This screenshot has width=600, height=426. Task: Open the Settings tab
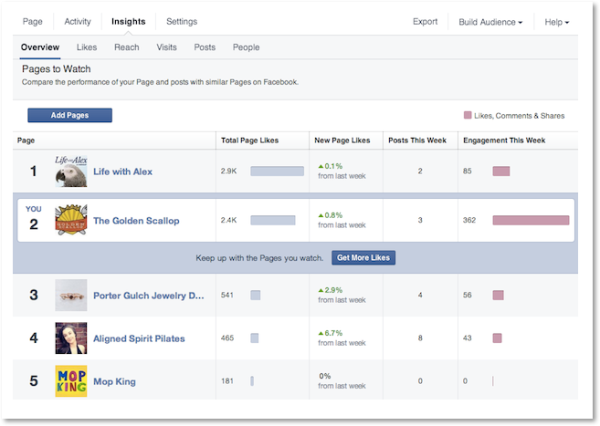pyautogui.click(x=182, y=21)
